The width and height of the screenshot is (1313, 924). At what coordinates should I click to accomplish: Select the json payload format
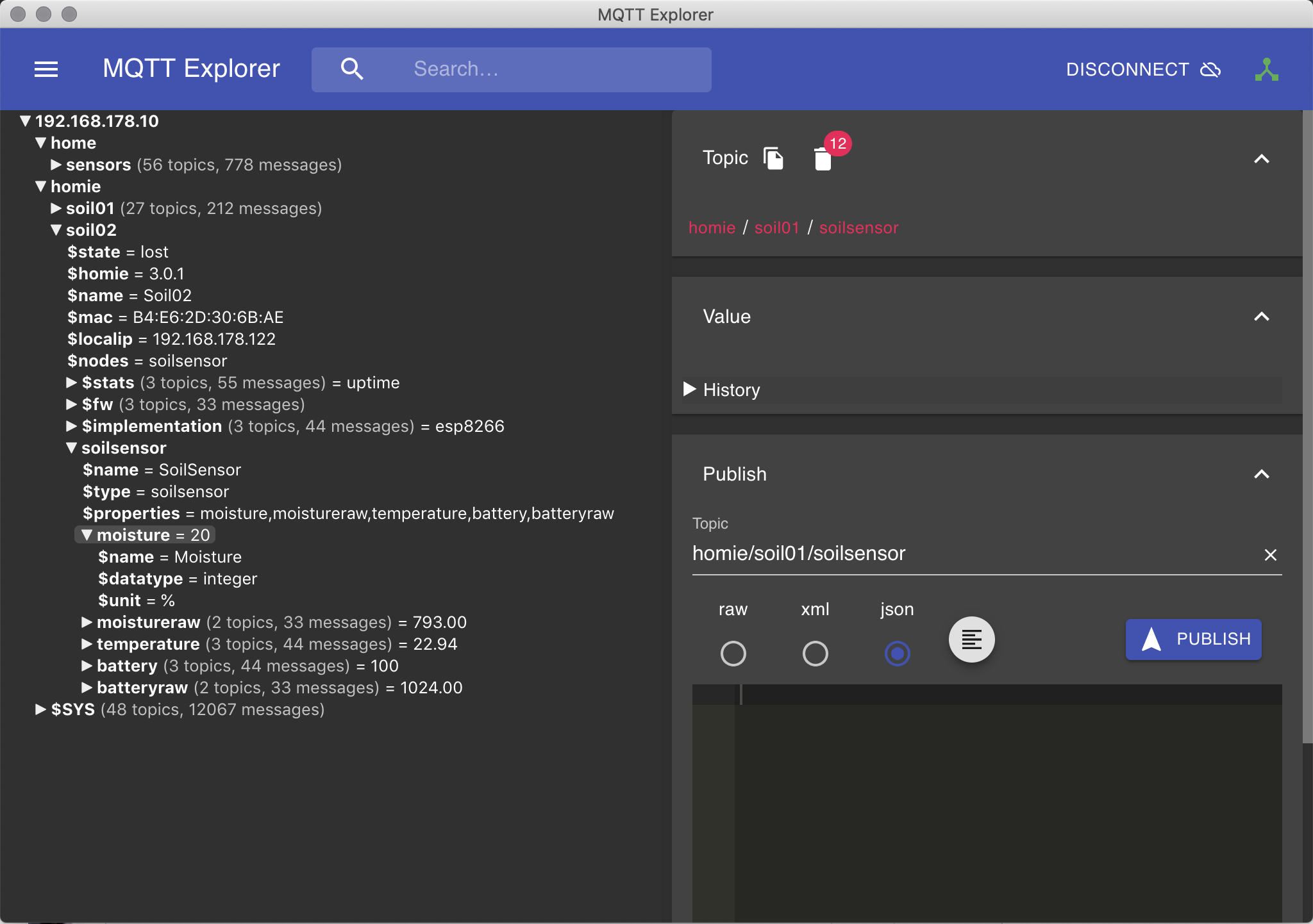[x=897, y=654]
